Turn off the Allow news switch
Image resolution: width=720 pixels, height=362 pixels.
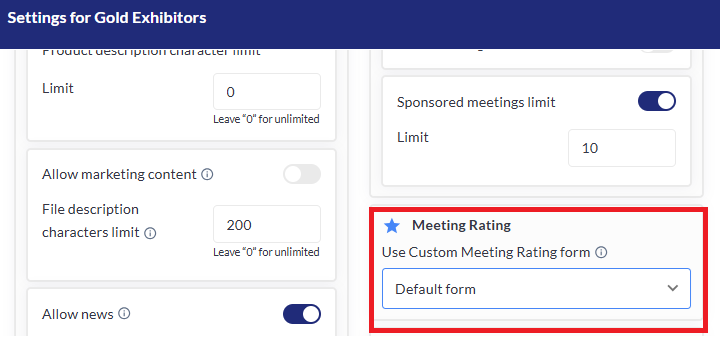click(302, 314)
